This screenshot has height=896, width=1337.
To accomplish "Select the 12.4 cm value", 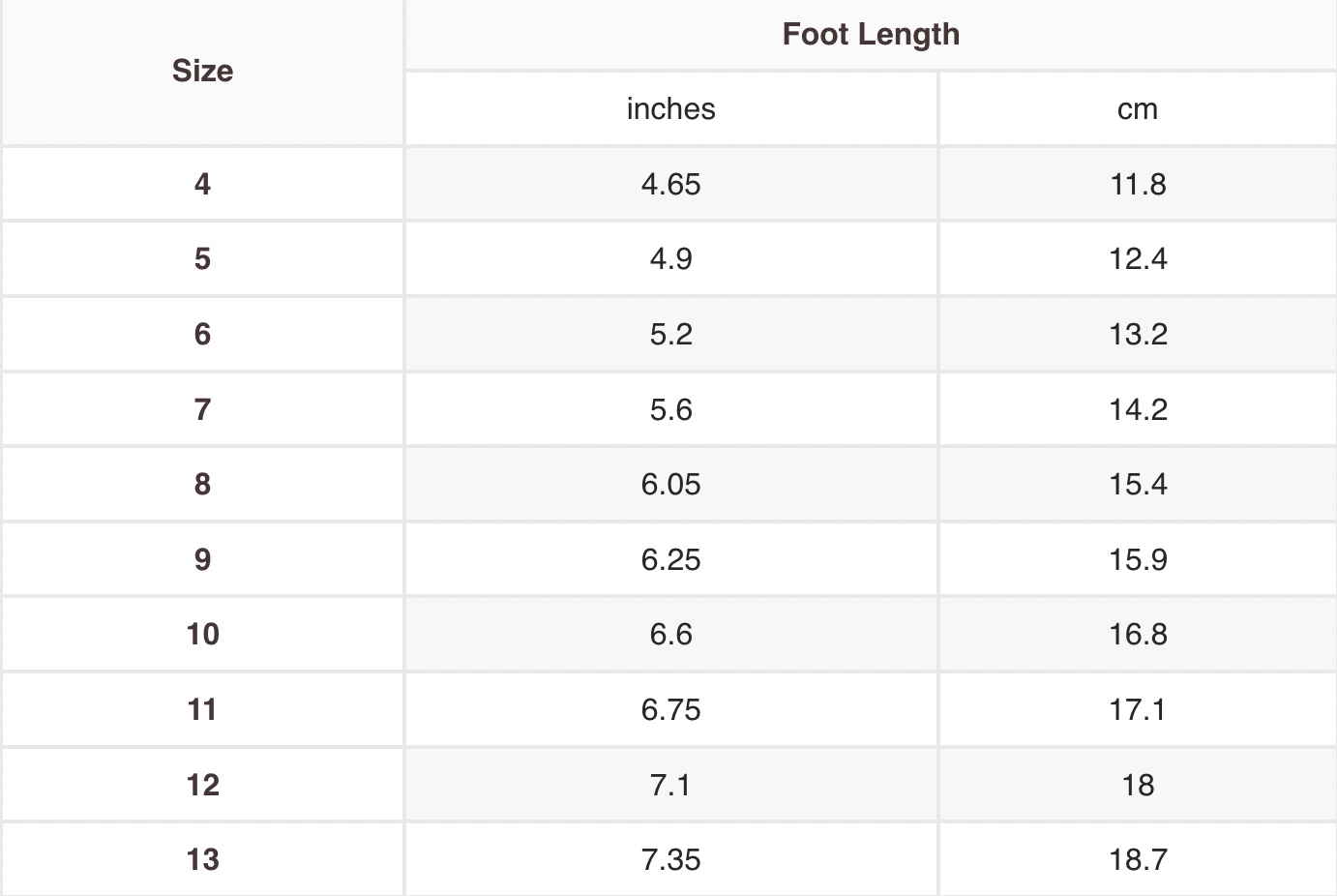I will coord(1138,259).
